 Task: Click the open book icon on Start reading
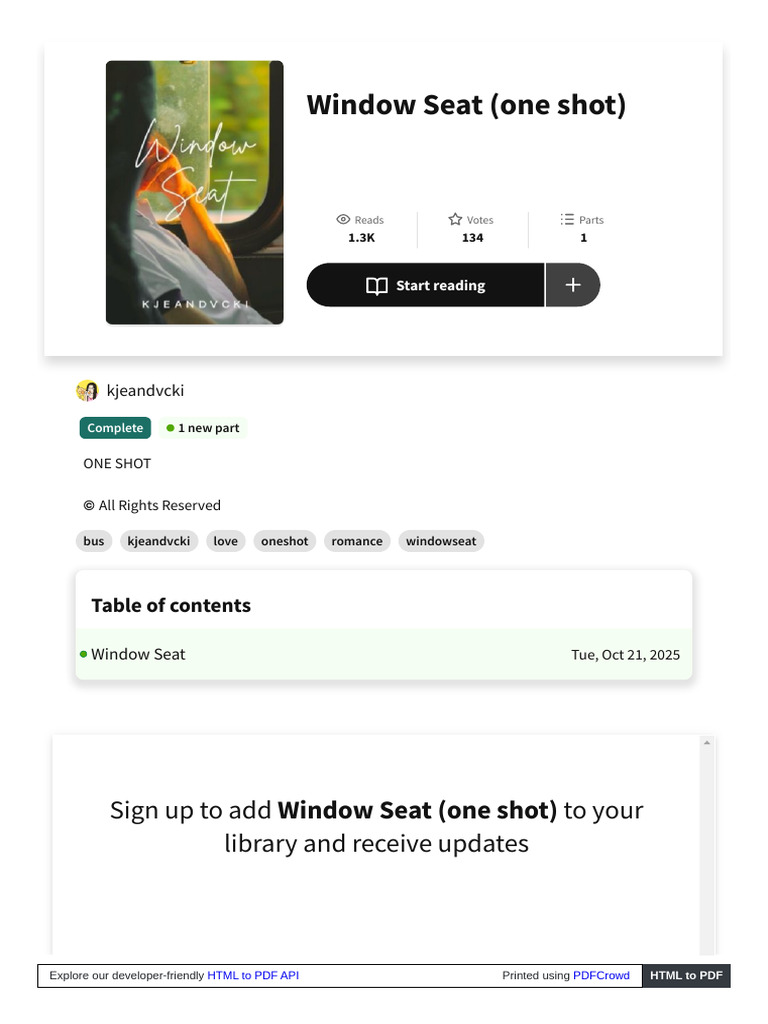pyautogui.click(x=377, y=286)
